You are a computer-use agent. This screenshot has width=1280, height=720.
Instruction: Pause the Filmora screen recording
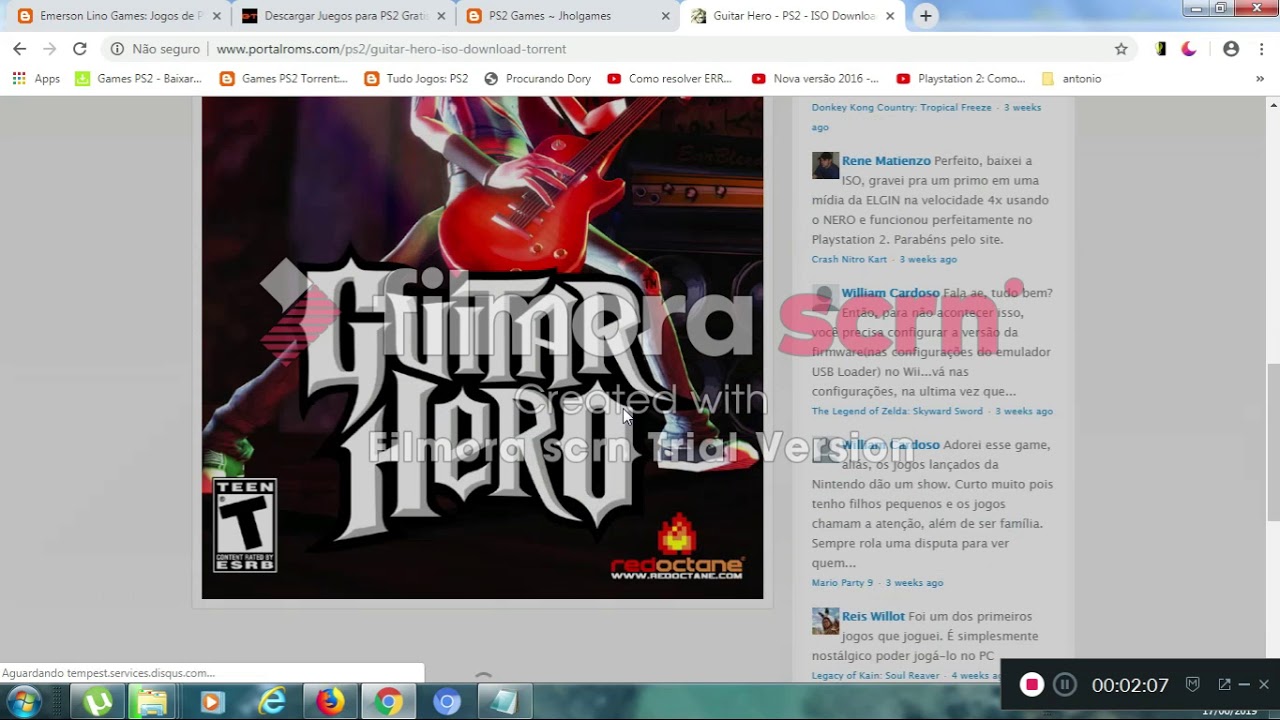pos(1065,684)
